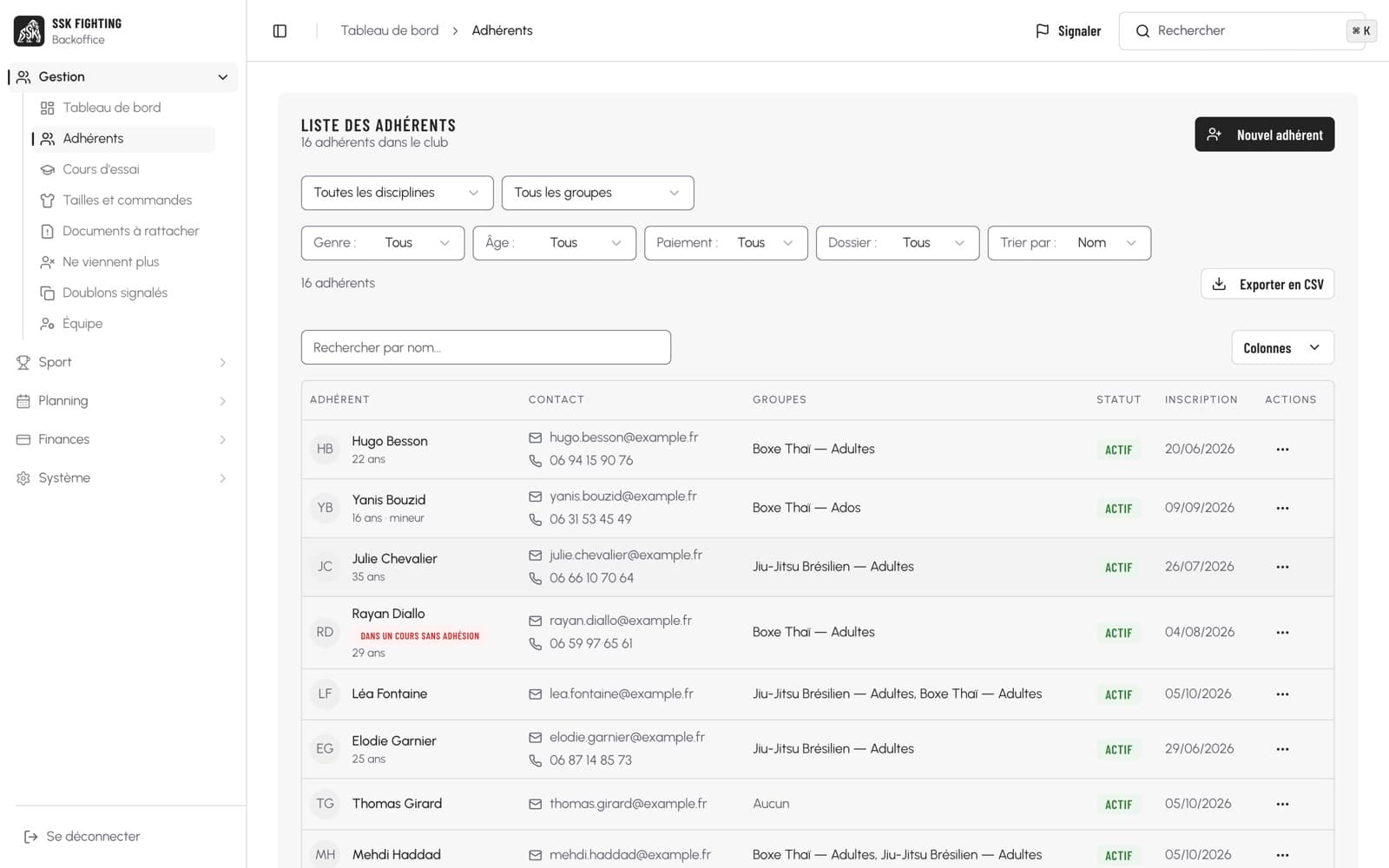Click the HB avatar for Hugo Besson
Viewport: 1389px width, 868px height.
tap(325, 449)
